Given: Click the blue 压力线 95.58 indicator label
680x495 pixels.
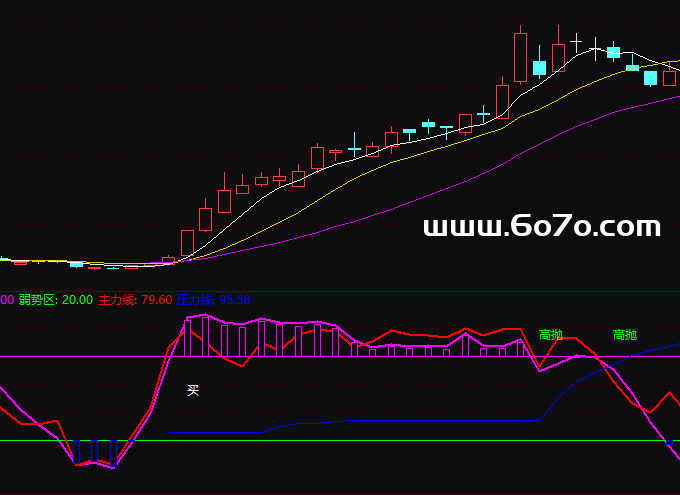Looking at the screenshot, I should pos(213,299).
